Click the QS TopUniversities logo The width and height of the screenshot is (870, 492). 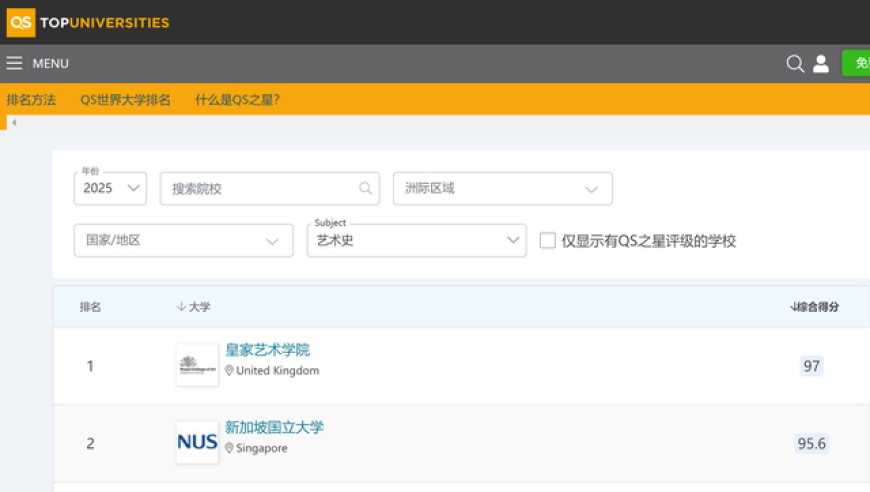88,23
